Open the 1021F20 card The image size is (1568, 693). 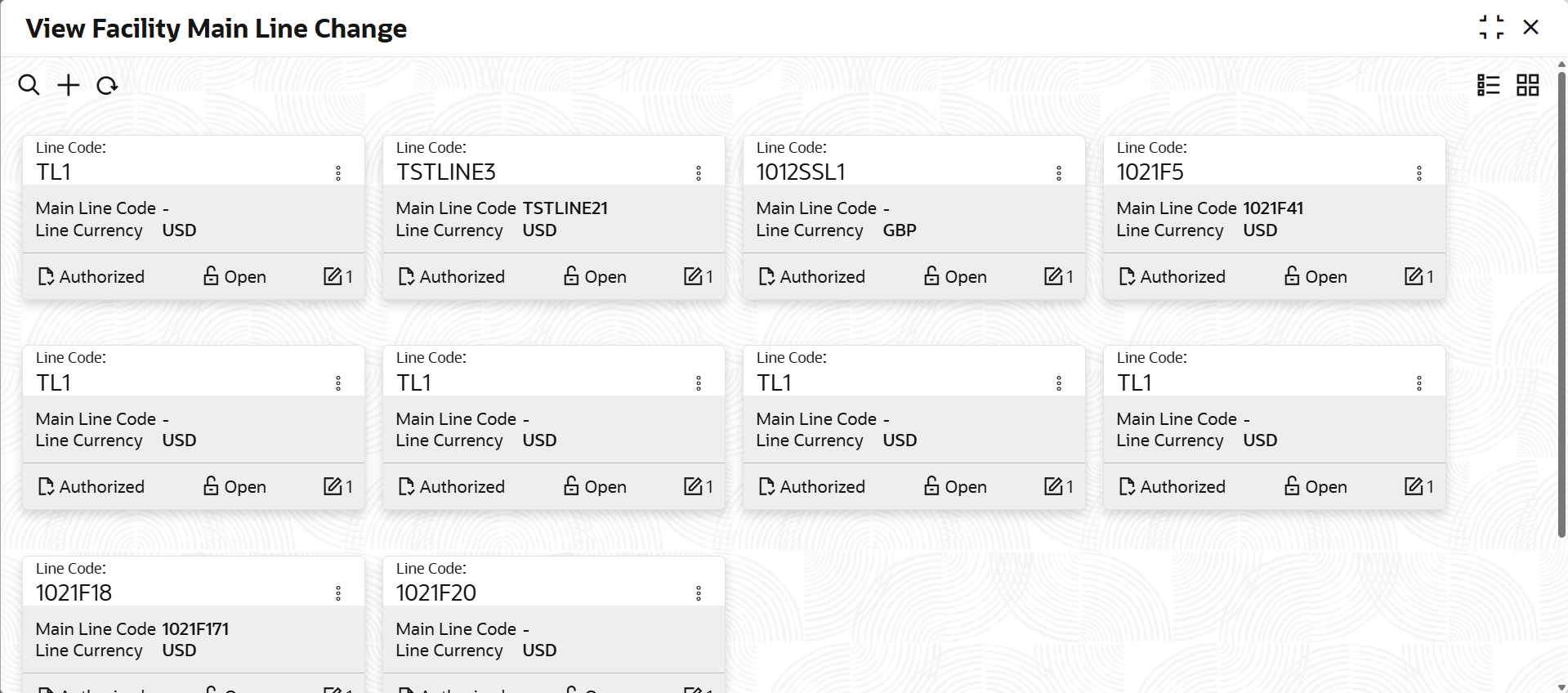click(554, 624)
